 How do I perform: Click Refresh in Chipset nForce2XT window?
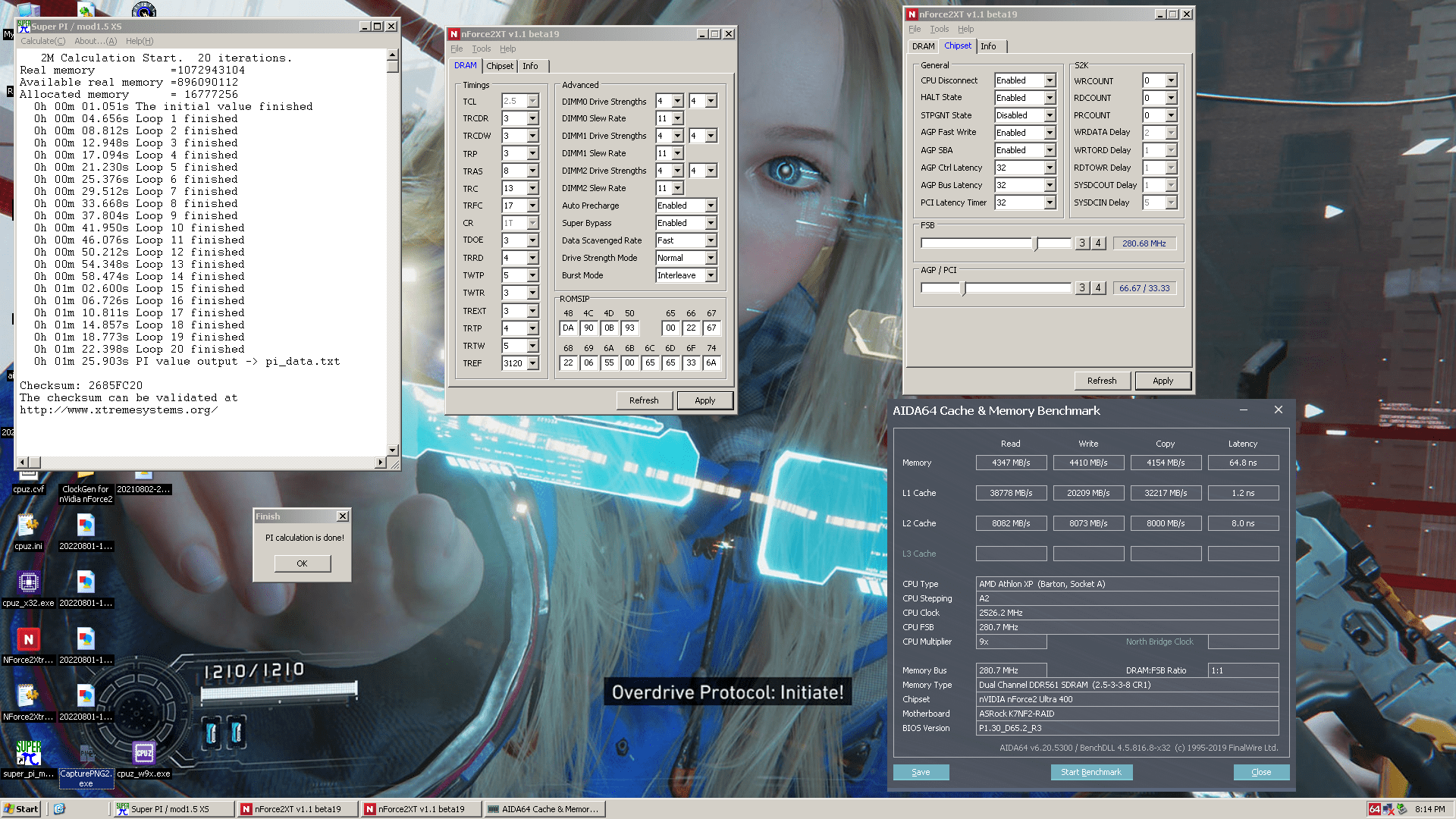pos(1102,381)
